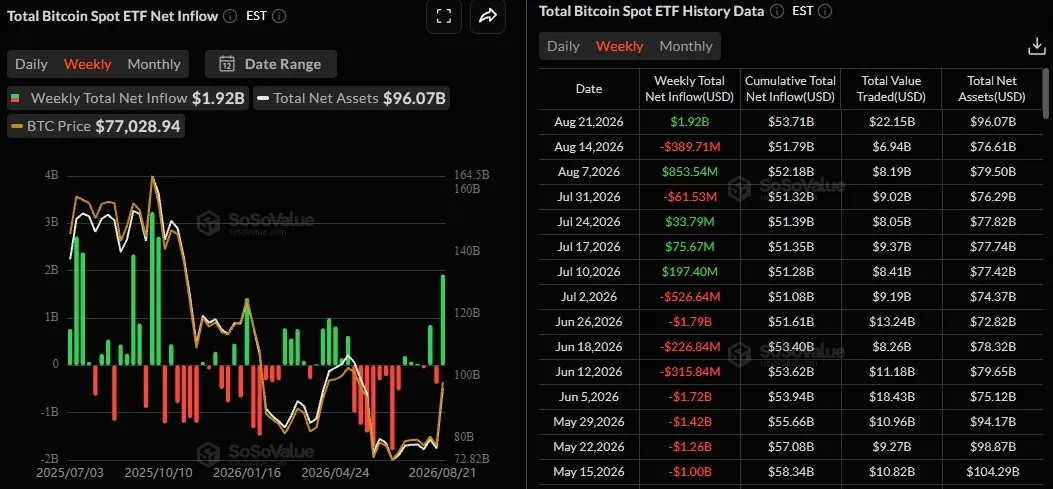
Task: Download the ETF history data
Action: [x=1037, y=46]
